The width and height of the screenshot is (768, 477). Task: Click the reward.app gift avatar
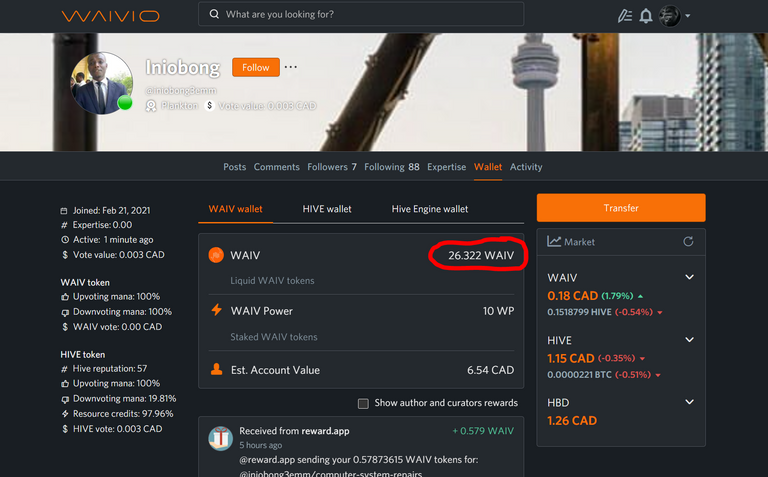point(220,438)
